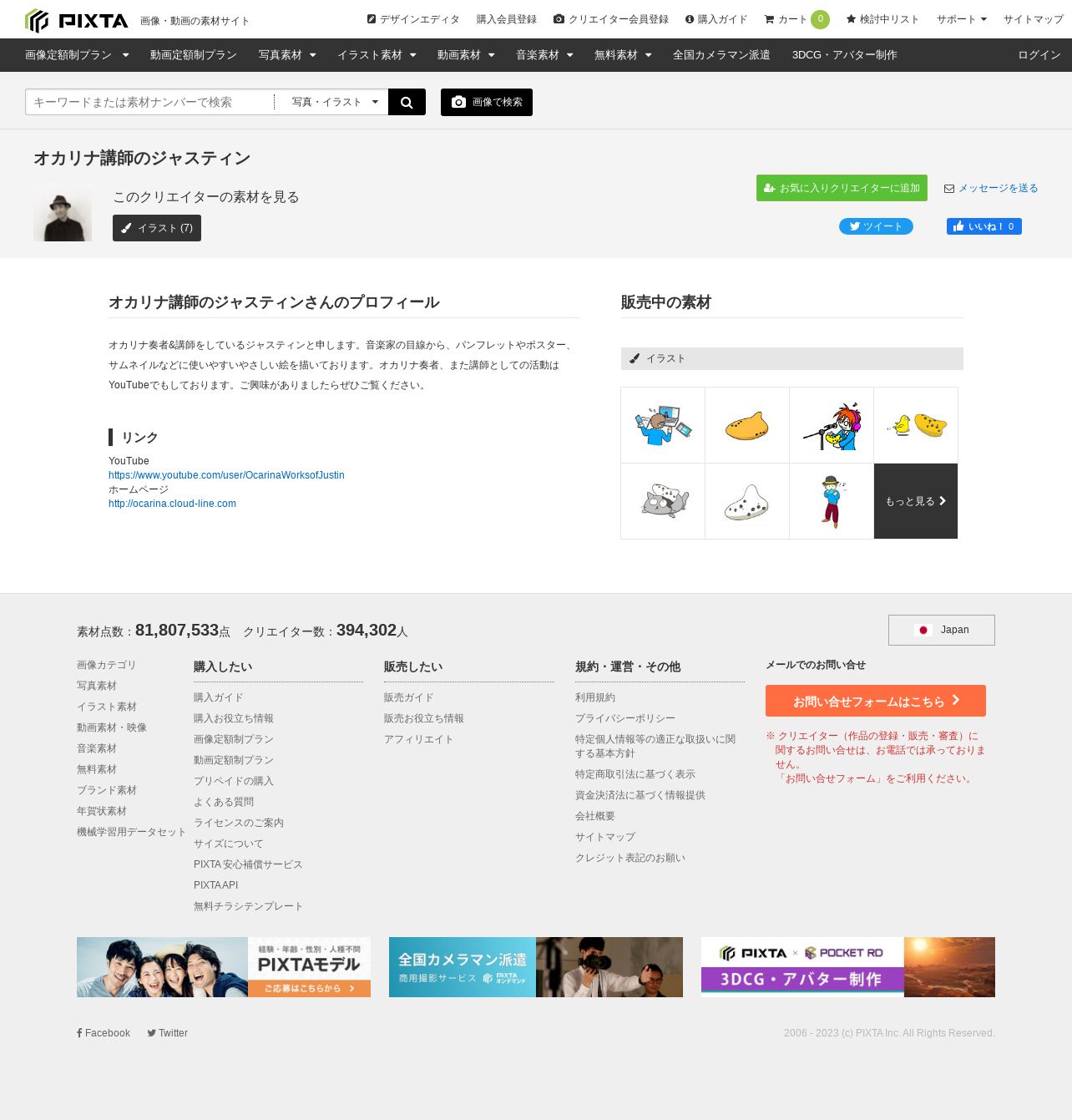This screenshot has width=1072, height=1120.
Task: Open 購入ガイド in top bar
Action: pyautogui.click(x=716, y=19)
